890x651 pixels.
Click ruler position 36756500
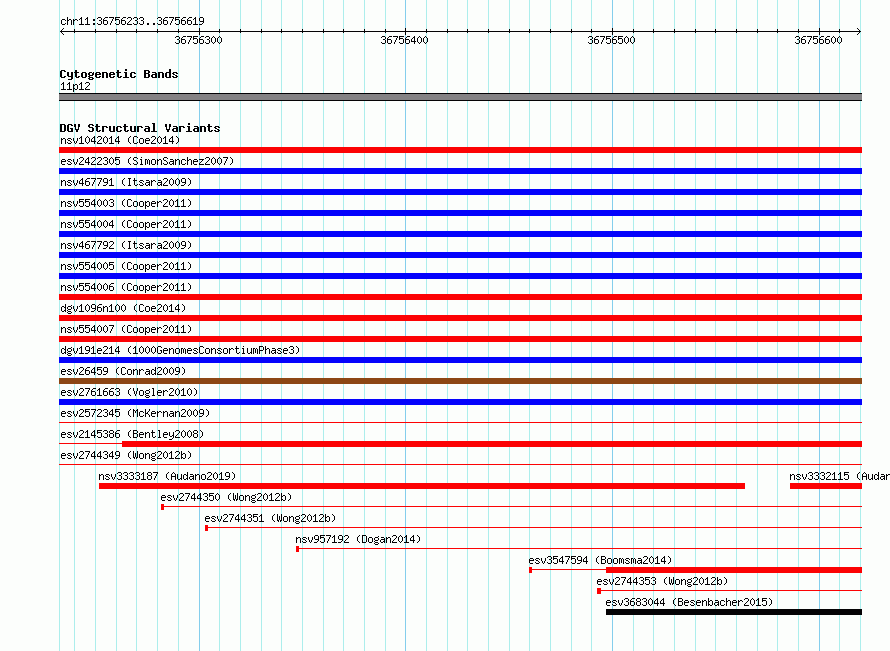[611, 40]
